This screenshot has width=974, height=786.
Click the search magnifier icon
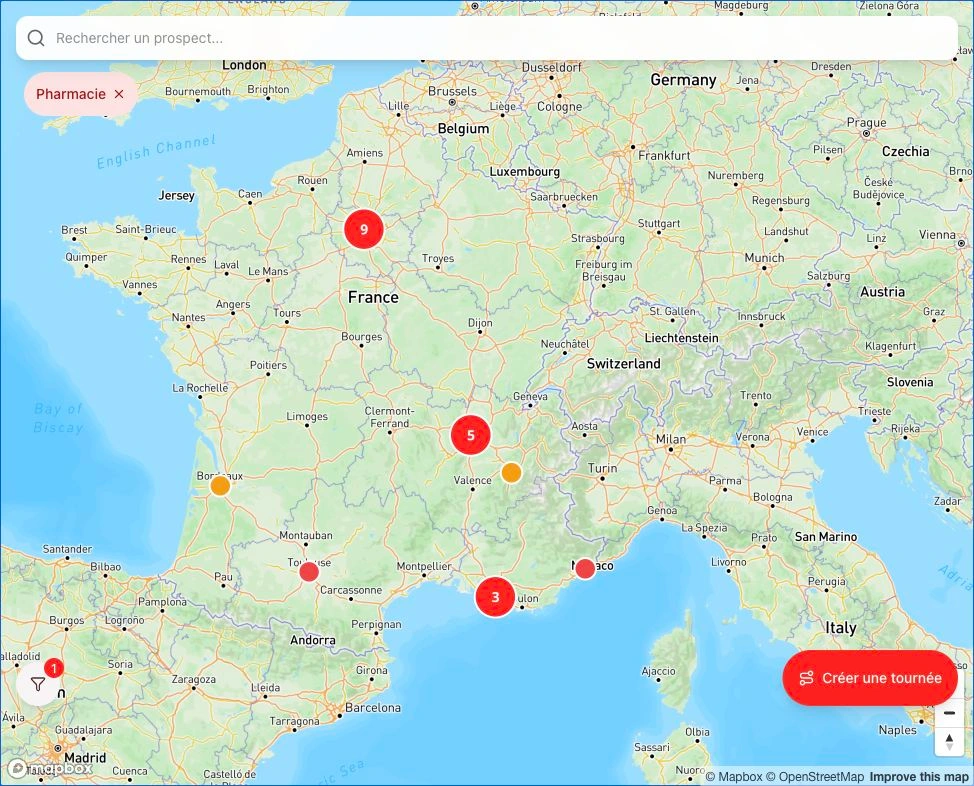(36, 38)
